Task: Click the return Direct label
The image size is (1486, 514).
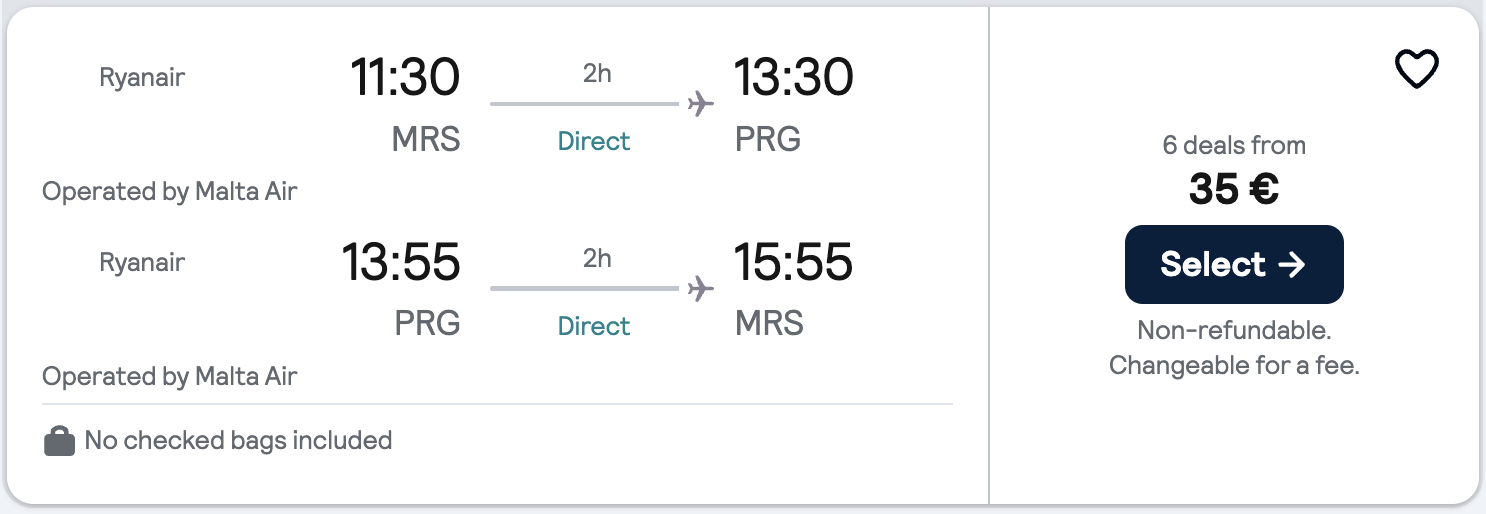Action: [594, 326]
